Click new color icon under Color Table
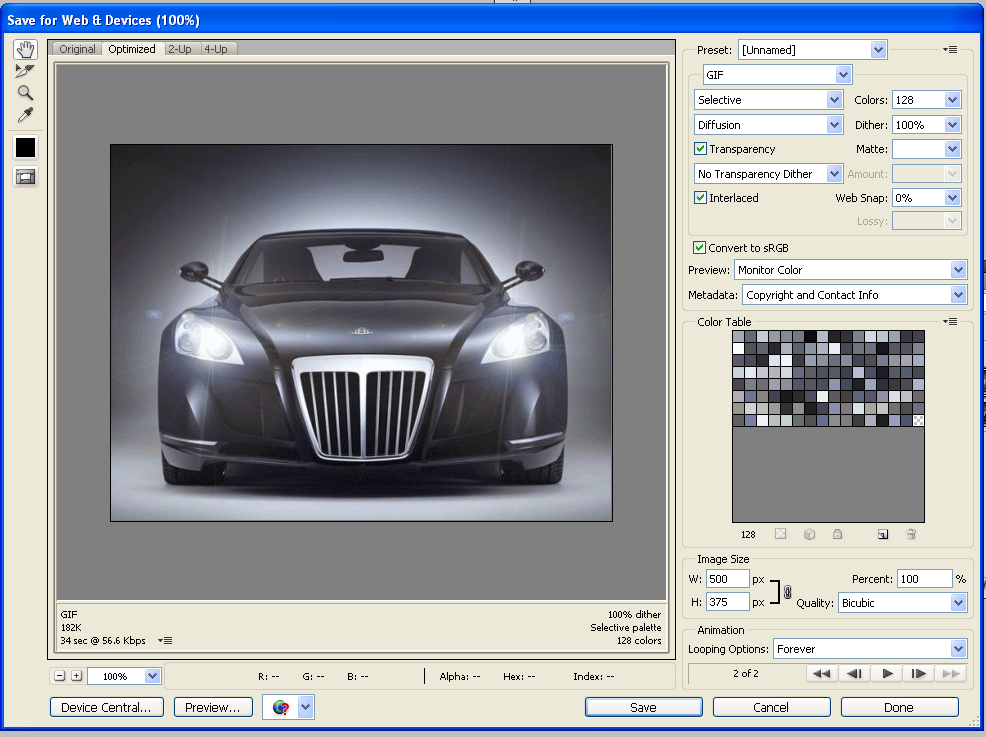Screen dimensions: 986x737 point(883,534)
